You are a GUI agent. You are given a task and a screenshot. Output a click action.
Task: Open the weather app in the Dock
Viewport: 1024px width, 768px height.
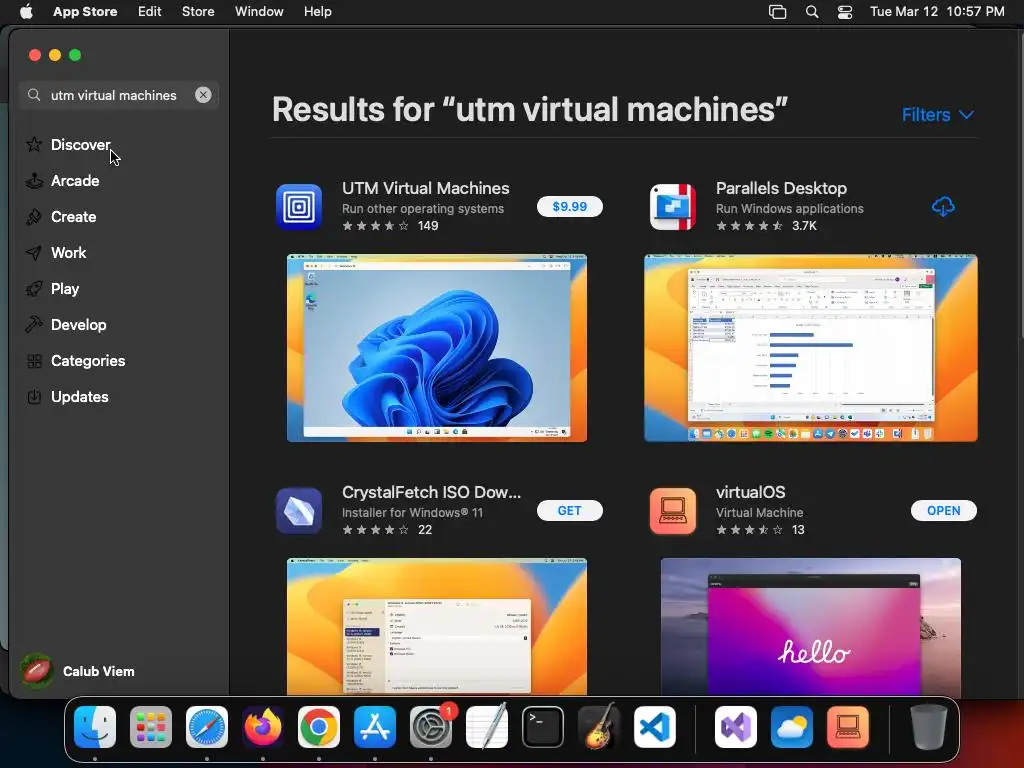(792, 727)
